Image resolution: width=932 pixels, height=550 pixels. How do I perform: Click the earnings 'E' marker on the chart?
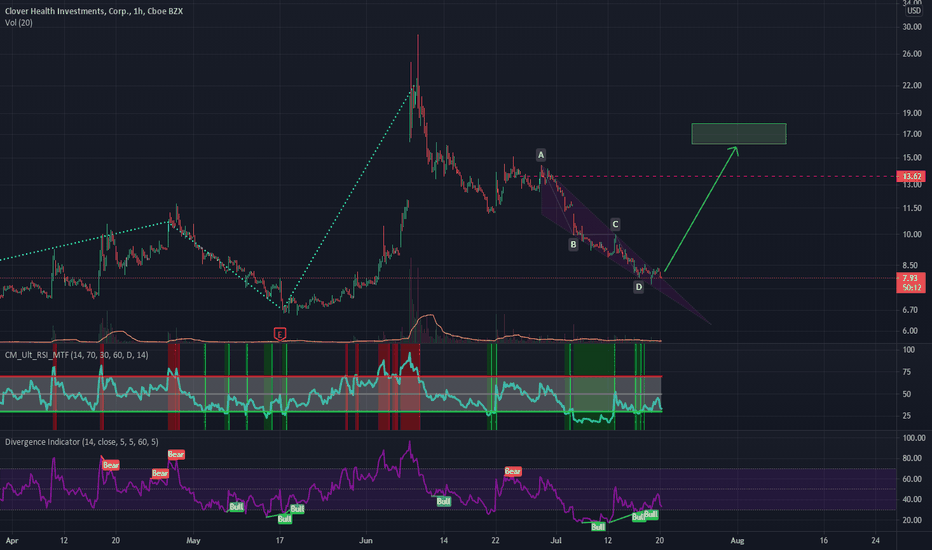(279, 334)
